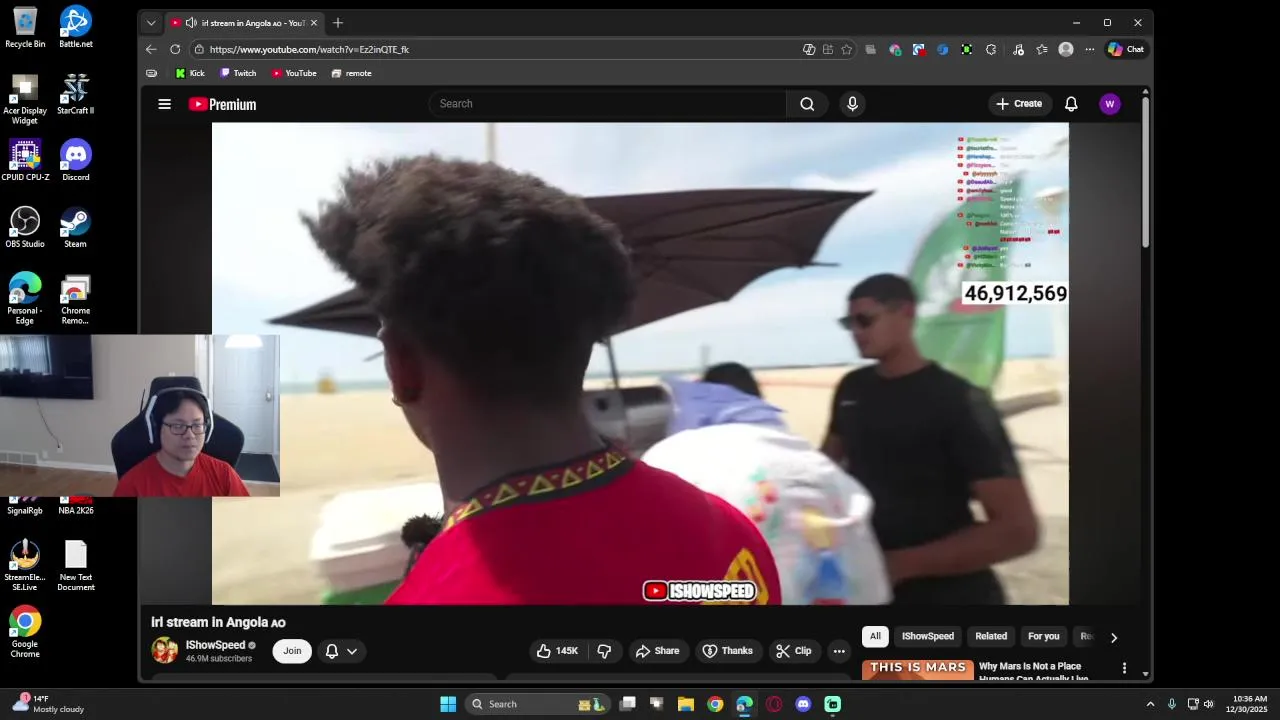Open the Windows Start menu
Viewport: 1280px width, 720px height.
pyautogui.click(x=447, y=704)
